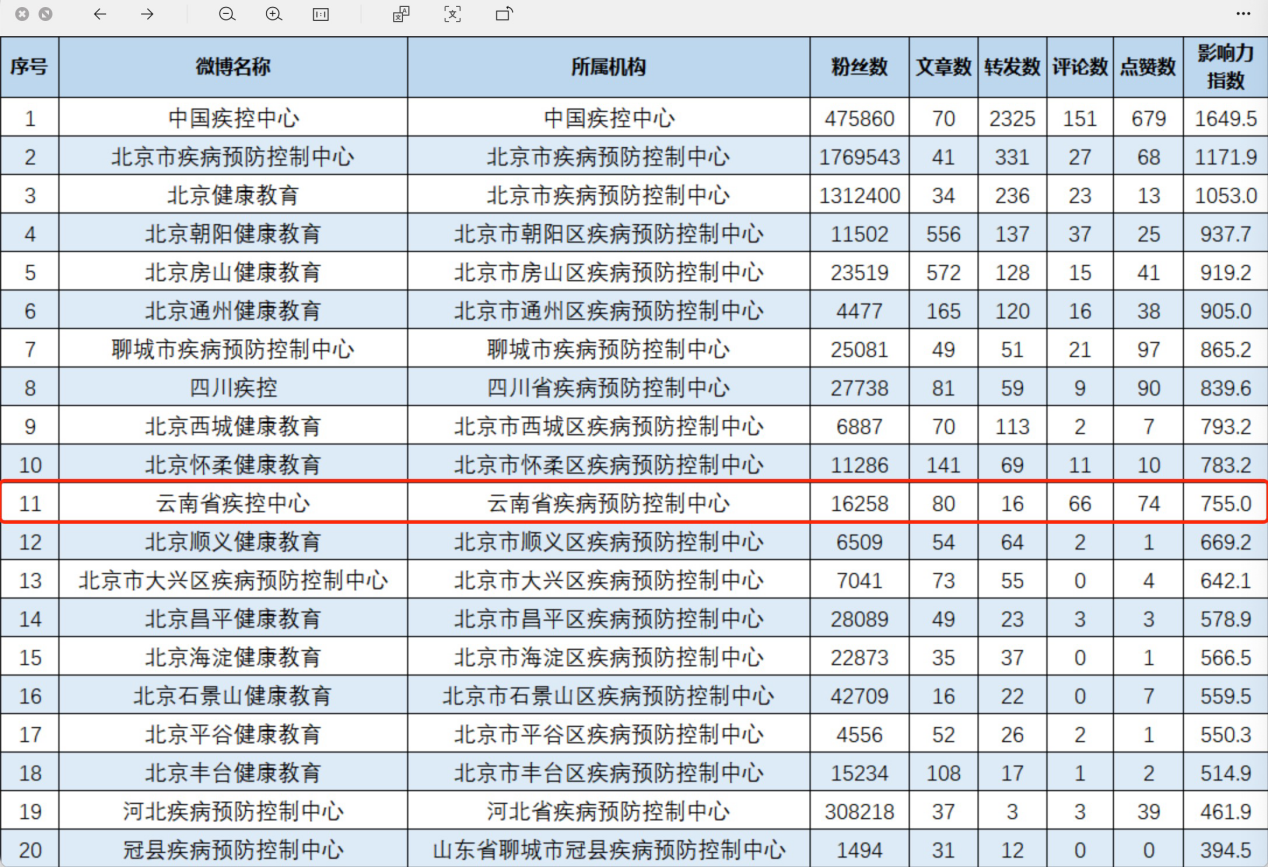Select the 北京朝阳健康教育 cell
This screenshot has width=1268, height=867.
tap(233, 234)
